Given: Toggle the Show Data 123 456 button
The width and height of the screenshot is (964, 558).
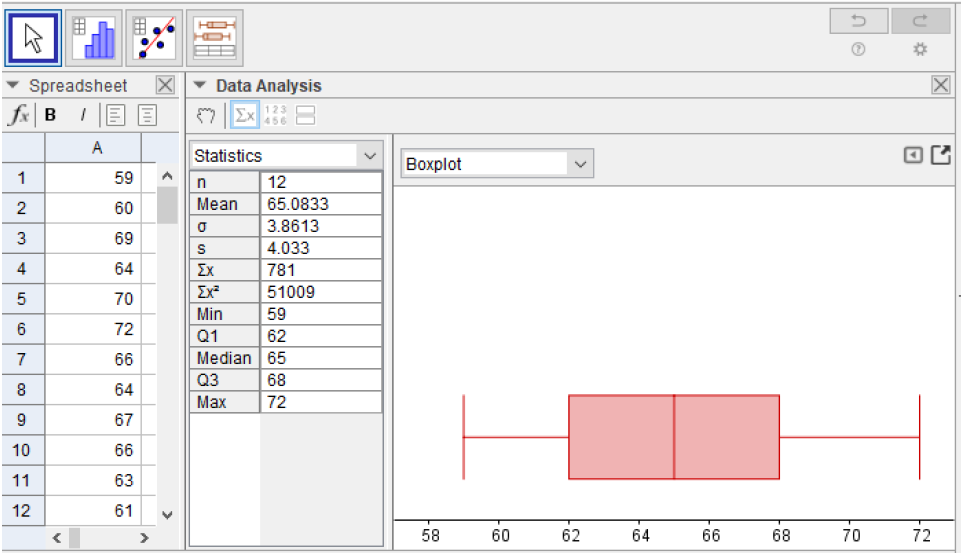Looking at the screenshot, I should (275, 115).
